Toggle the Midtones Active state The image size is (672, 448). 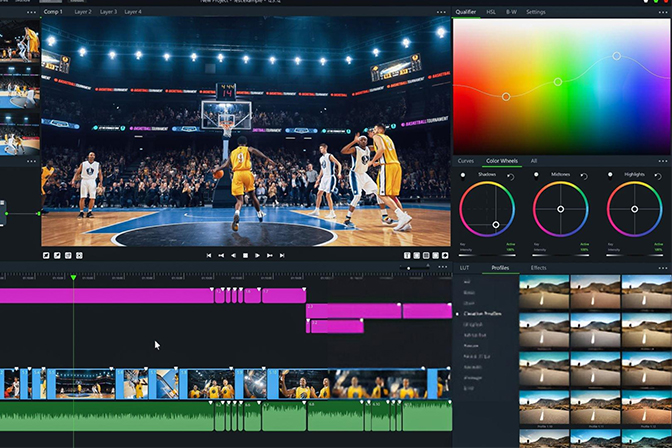pos(585,244)
